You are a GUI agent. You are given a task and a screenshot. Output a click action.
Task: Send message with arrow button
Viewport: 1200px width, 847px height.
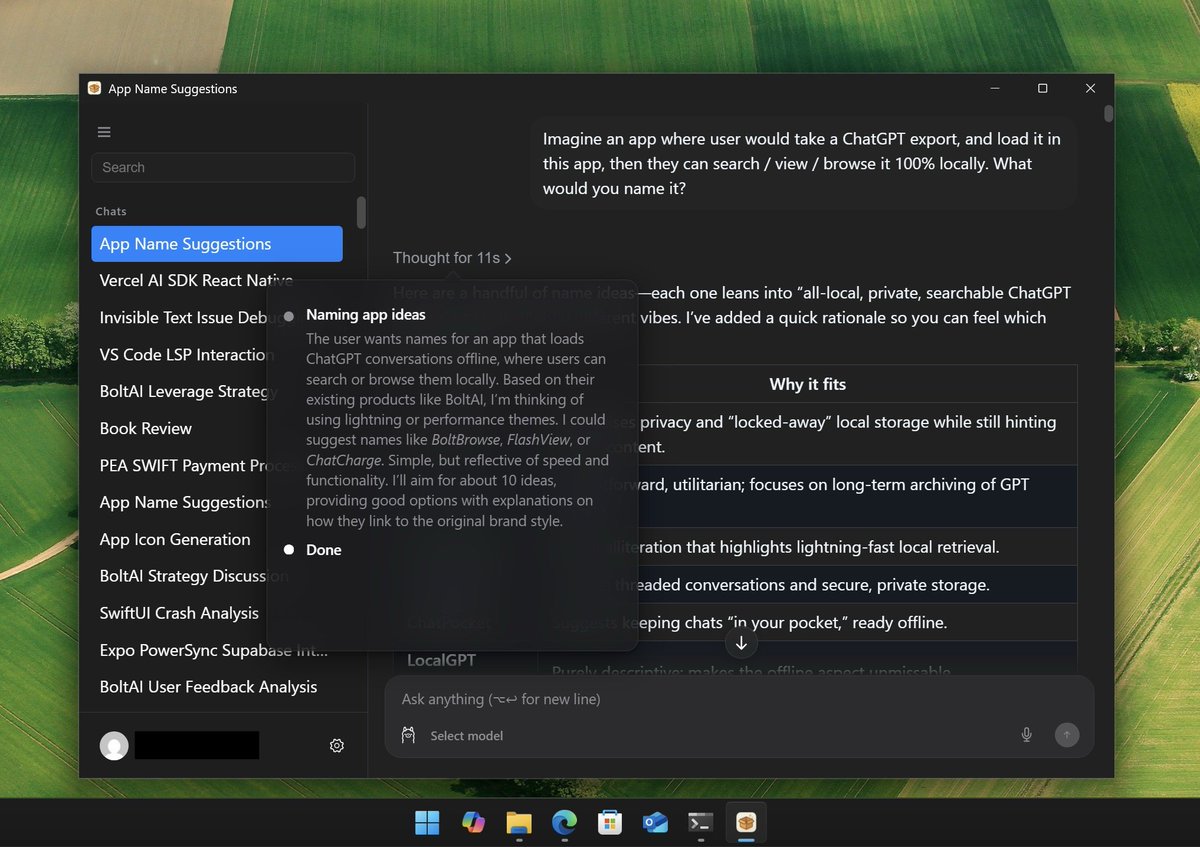click(1067, 735)
